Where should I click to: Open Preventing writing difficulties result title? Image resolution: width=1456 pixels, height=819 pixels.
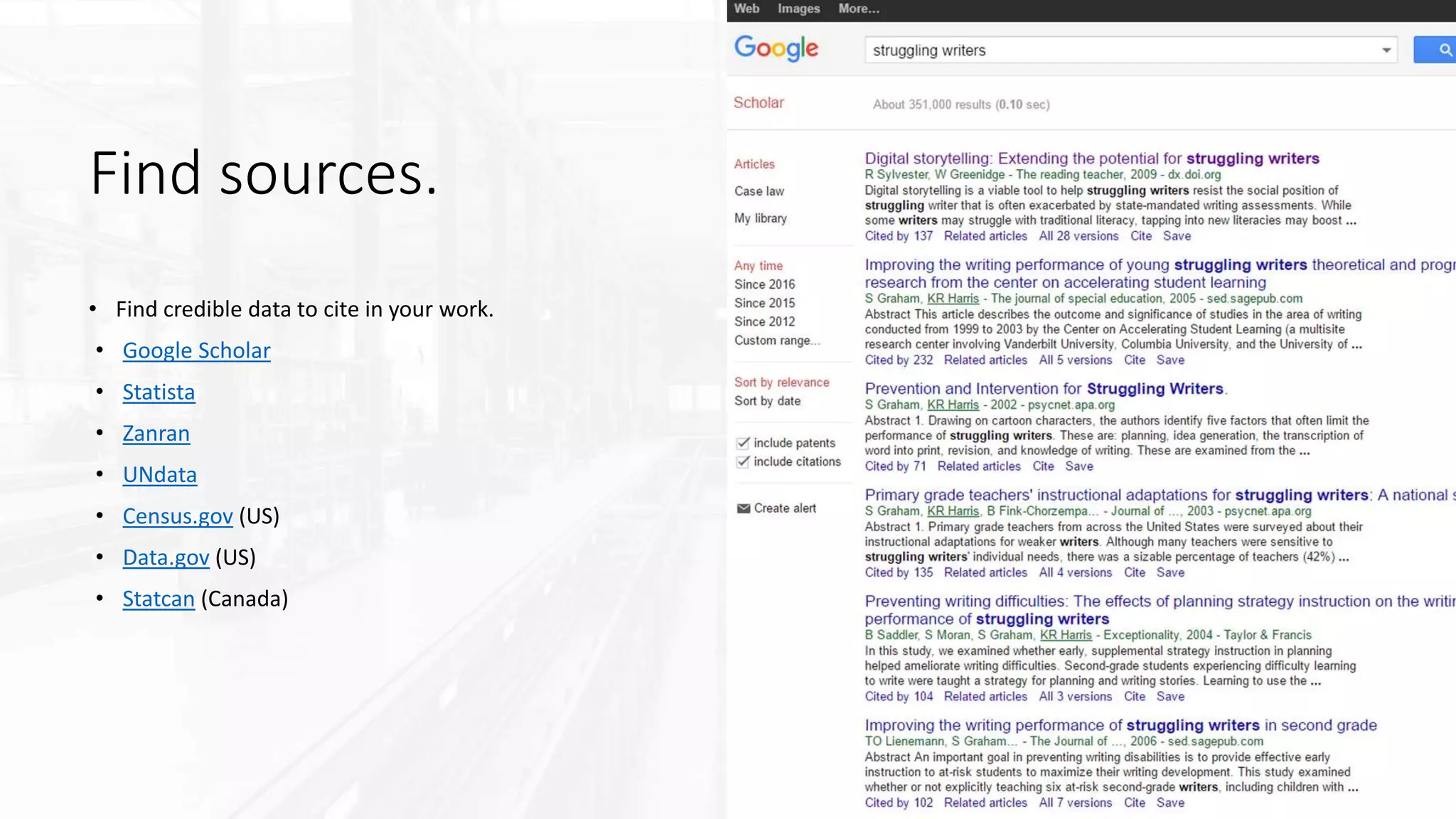point(1160,610)
